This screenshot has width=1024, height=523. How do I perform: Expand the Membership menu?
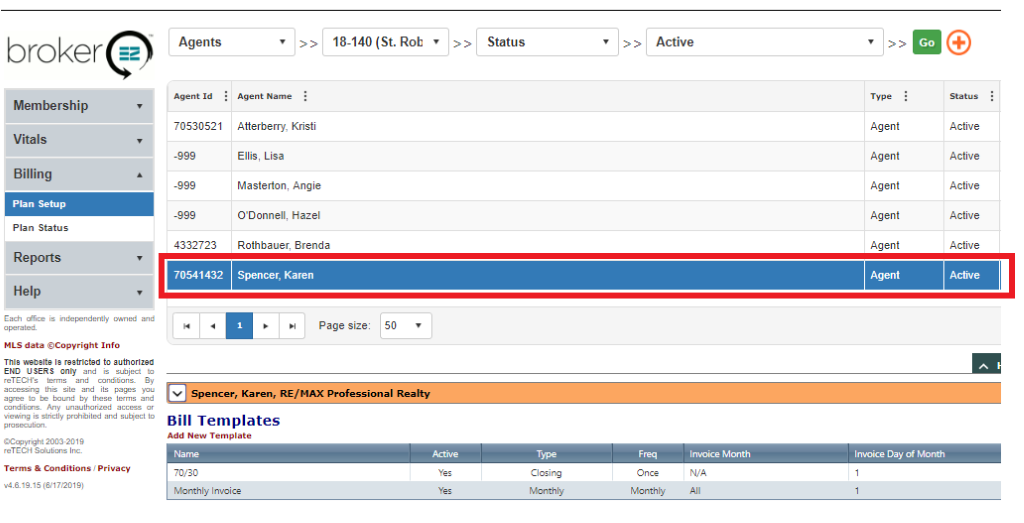pos(79,106)
